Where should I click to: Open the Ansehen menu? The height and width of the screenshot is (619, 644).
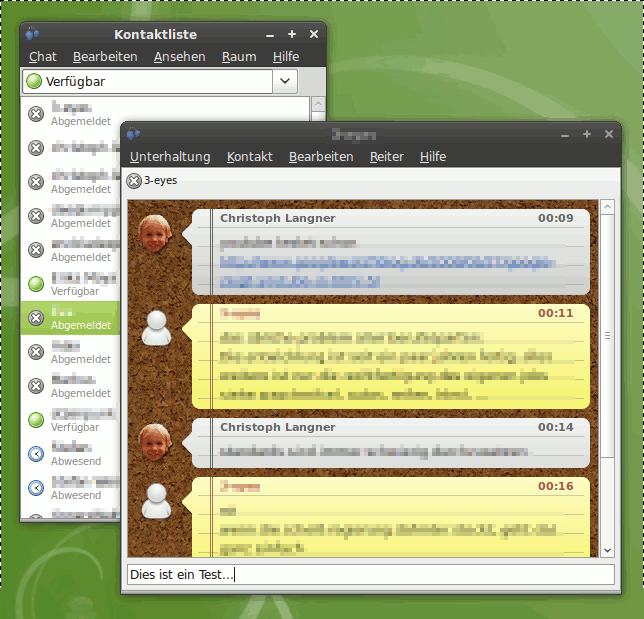pyautogui.click(x=179, y=57)
